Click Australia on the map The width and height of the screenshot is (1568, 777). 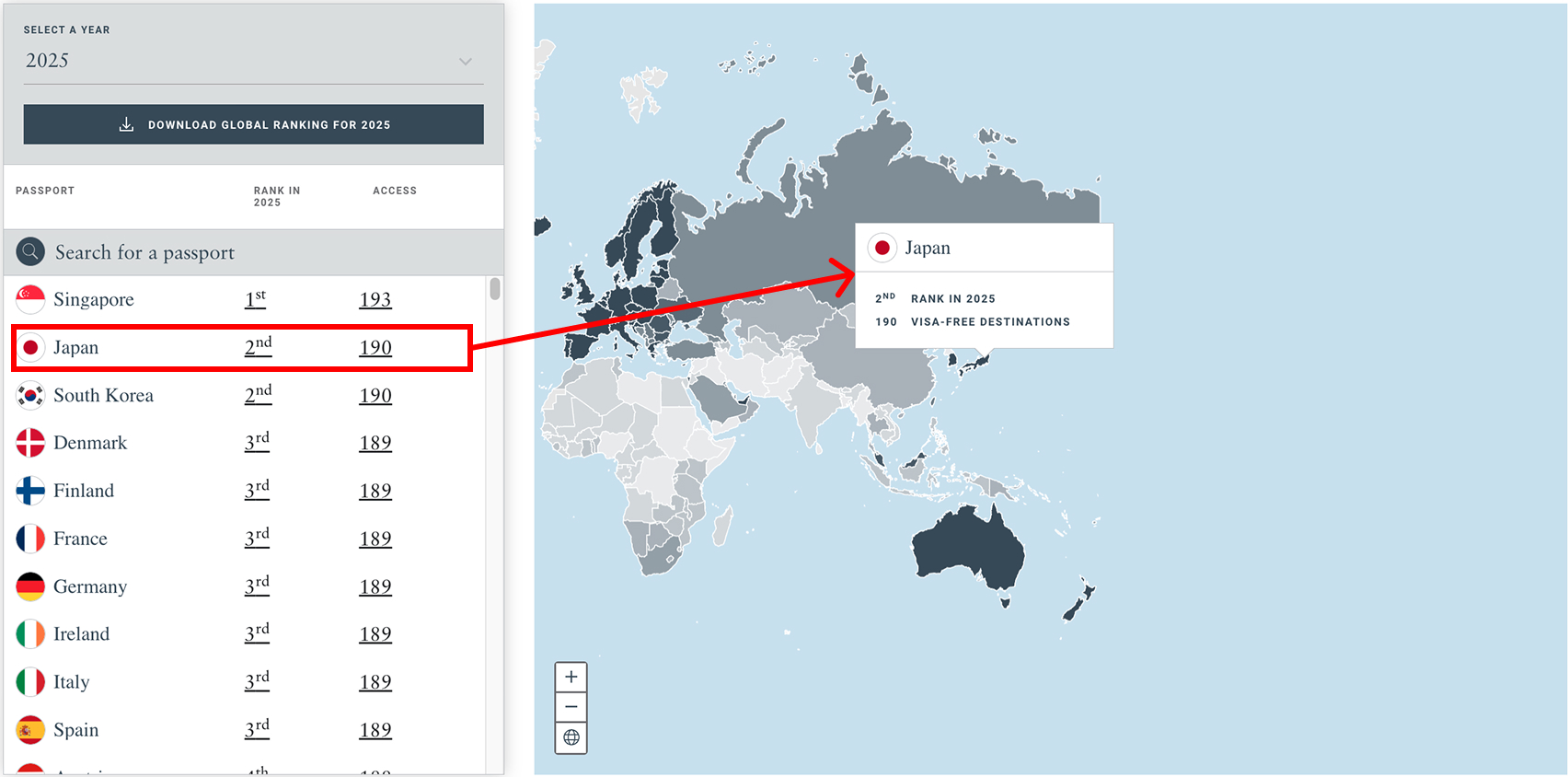968,546
